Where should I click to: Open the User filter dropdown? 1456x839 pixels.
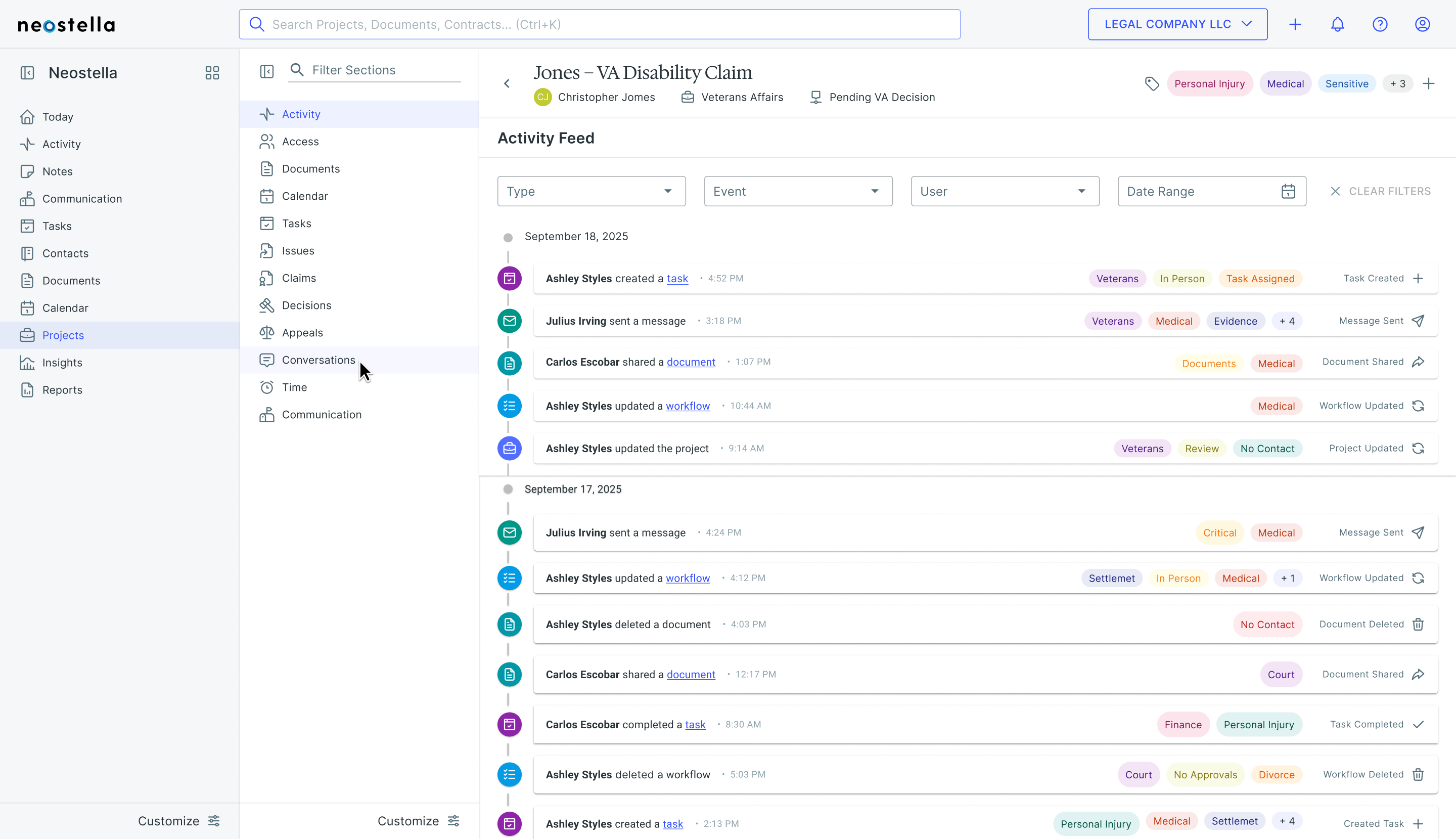[1005, 191]
